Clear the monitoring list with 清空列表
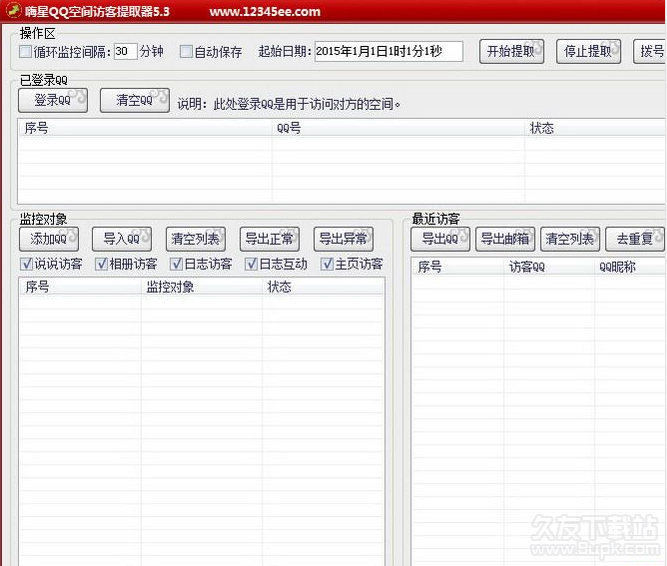Viewport: 667px width, 566px height. (196, 239)
